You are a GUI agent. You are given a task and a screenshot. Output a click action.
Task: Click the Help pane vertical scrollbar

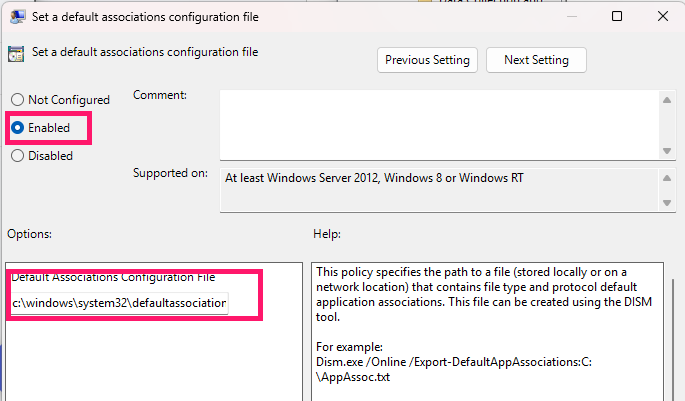click(673, 339)
